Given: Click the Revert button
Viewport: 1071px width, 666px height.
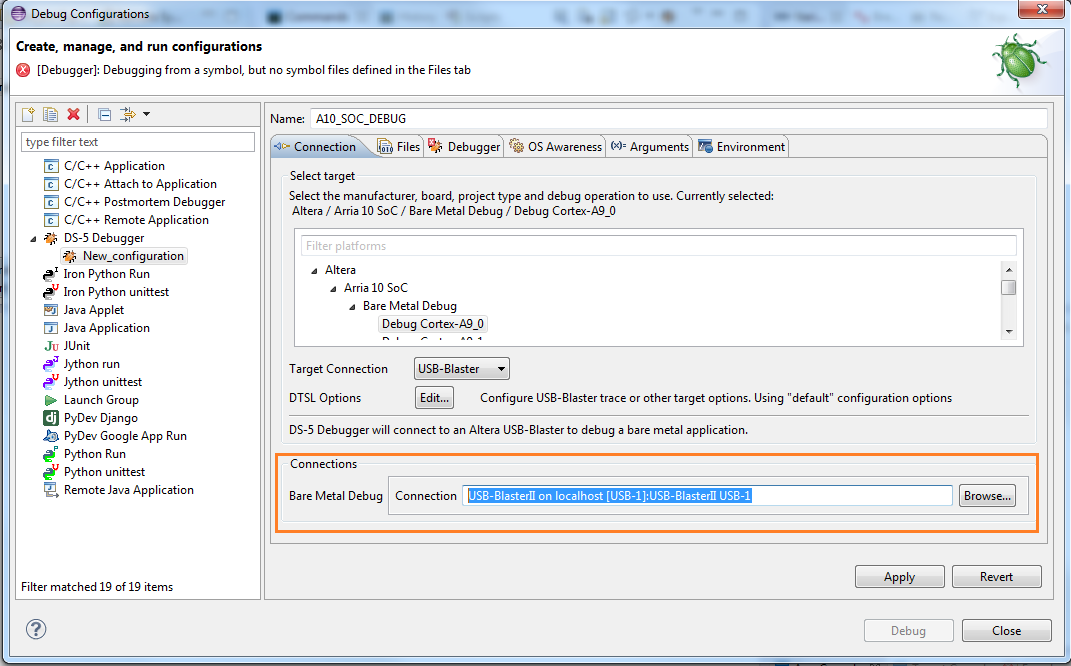Looking at the screenshot, I should [997, 577].
